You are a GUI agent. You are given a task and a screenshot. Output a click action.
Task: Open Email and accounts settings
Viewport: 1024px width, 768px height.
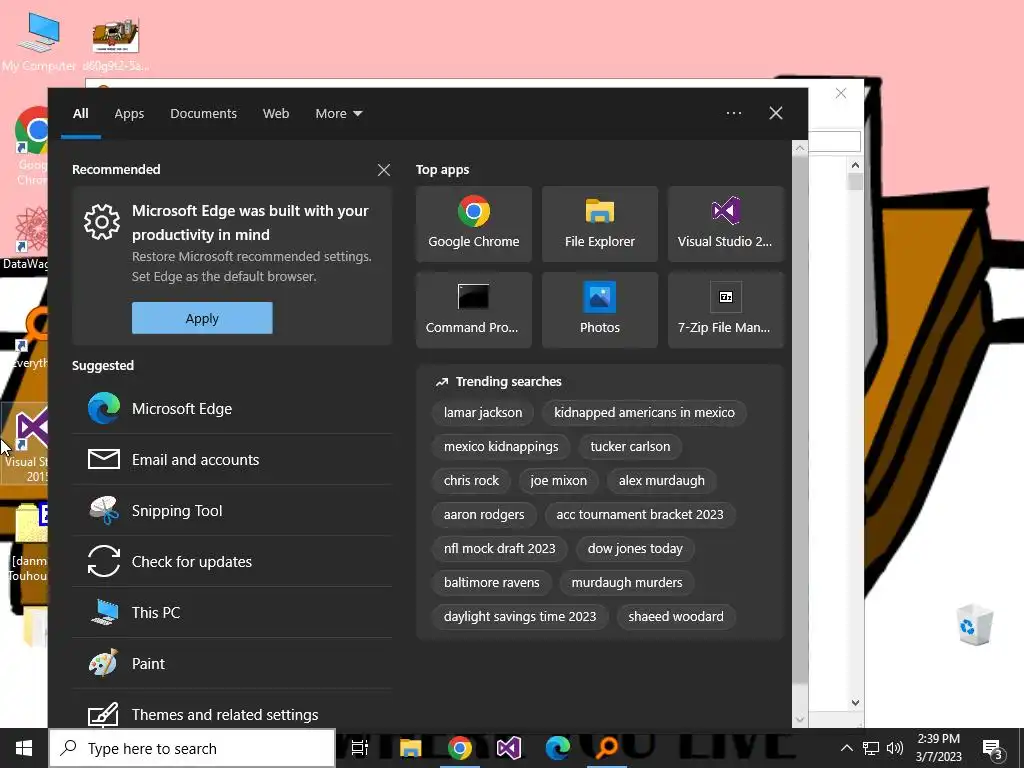click(232, 460)
